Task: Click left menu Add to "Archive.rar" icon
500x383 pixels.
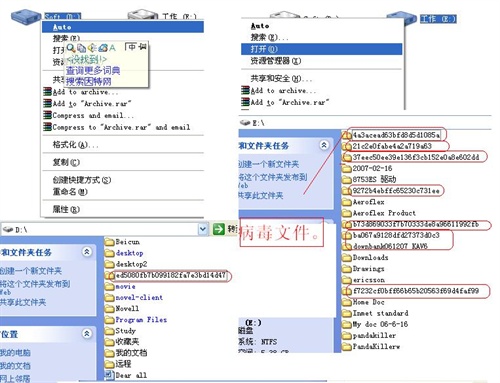Action: coord(47,103)
